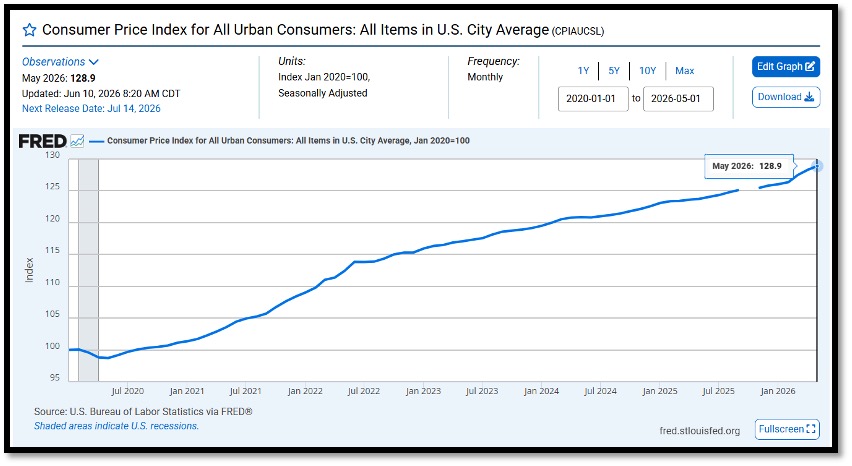Click the start date field 2020-01-01

pos(593,99)
